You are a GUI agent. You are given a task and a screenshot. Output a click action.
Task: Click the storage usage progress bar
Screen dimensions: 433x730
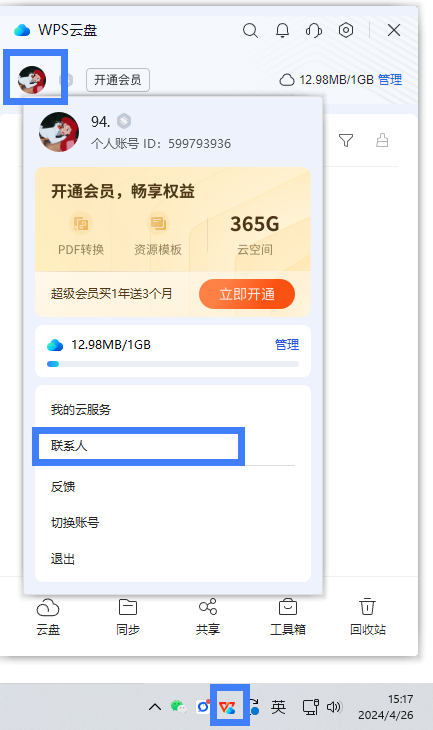click(173, 364)
